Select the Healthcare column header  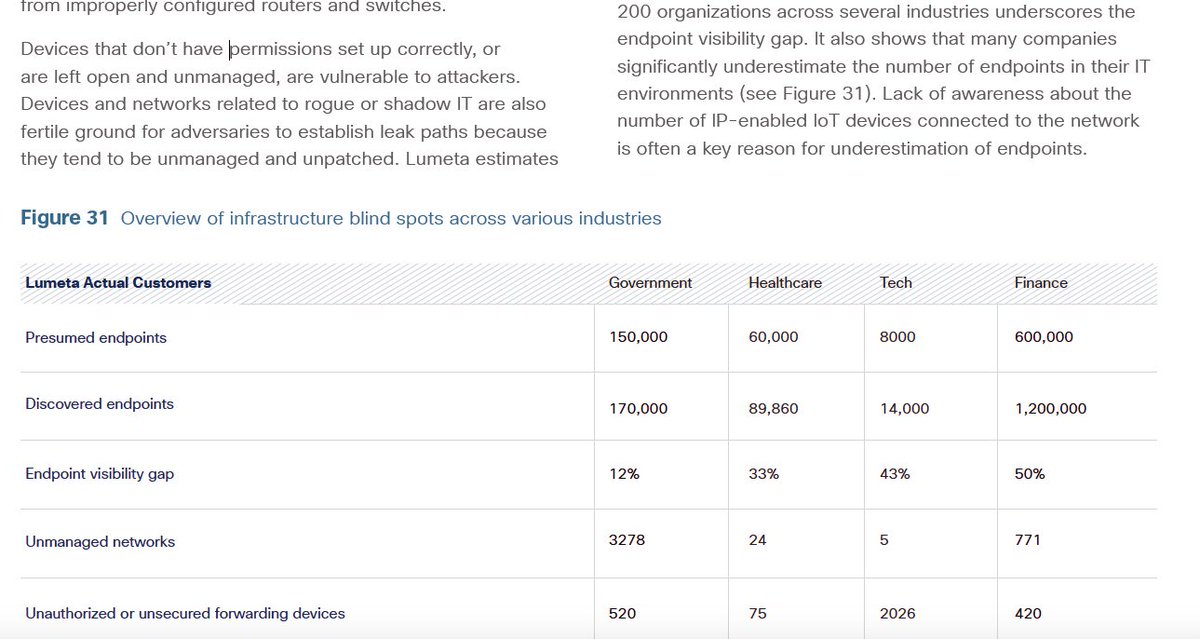784,283
